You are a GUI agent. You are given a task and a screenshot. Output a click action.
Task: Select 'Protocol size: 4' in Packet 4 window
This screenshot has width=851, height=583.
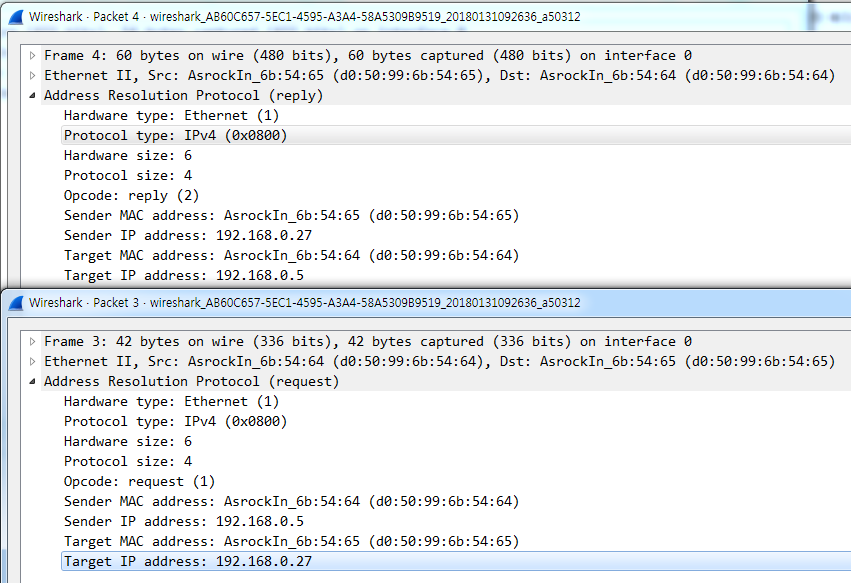(x=456, y=175)
